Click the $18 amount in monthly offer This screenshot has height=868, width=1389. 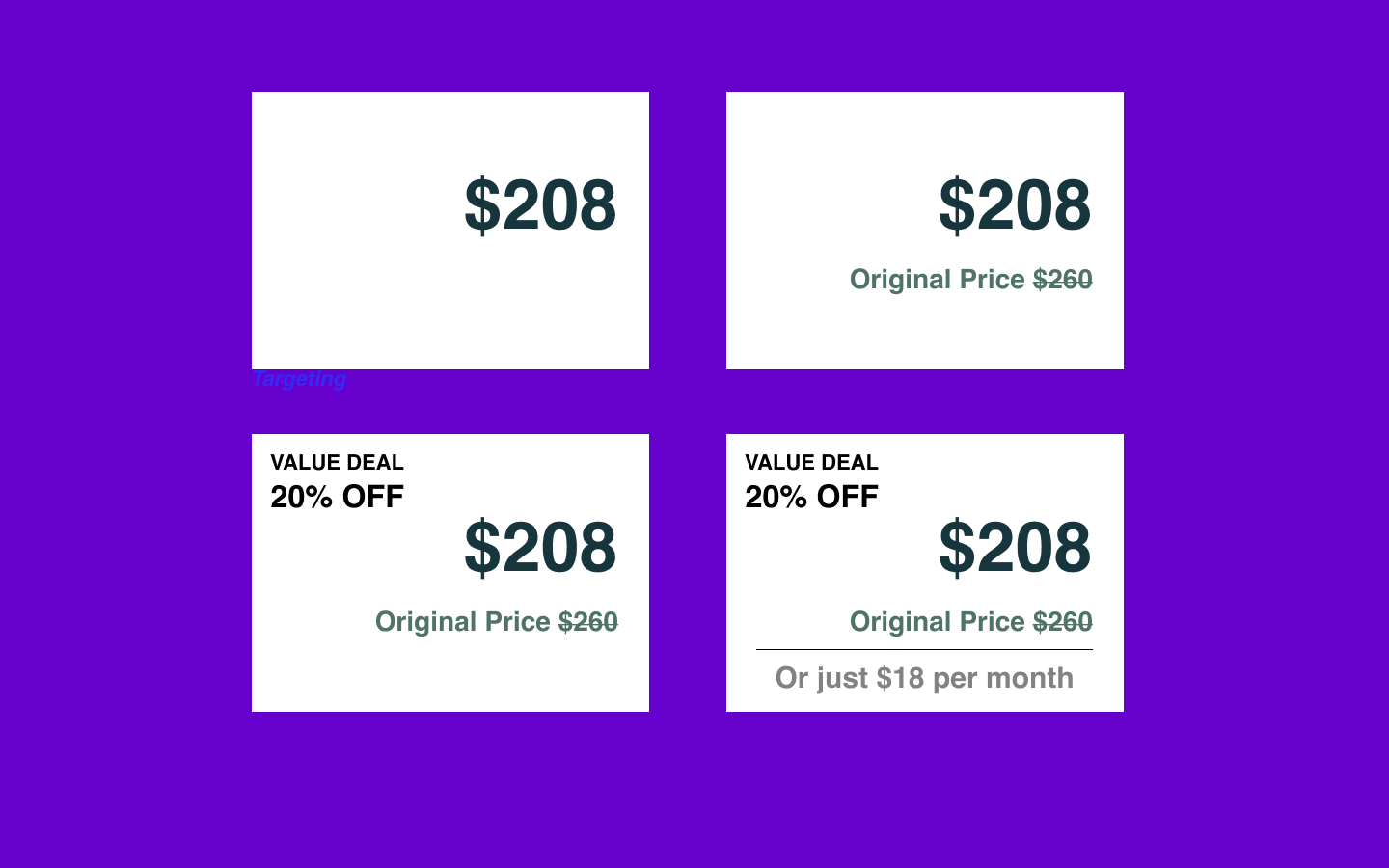tap(900, 678)
